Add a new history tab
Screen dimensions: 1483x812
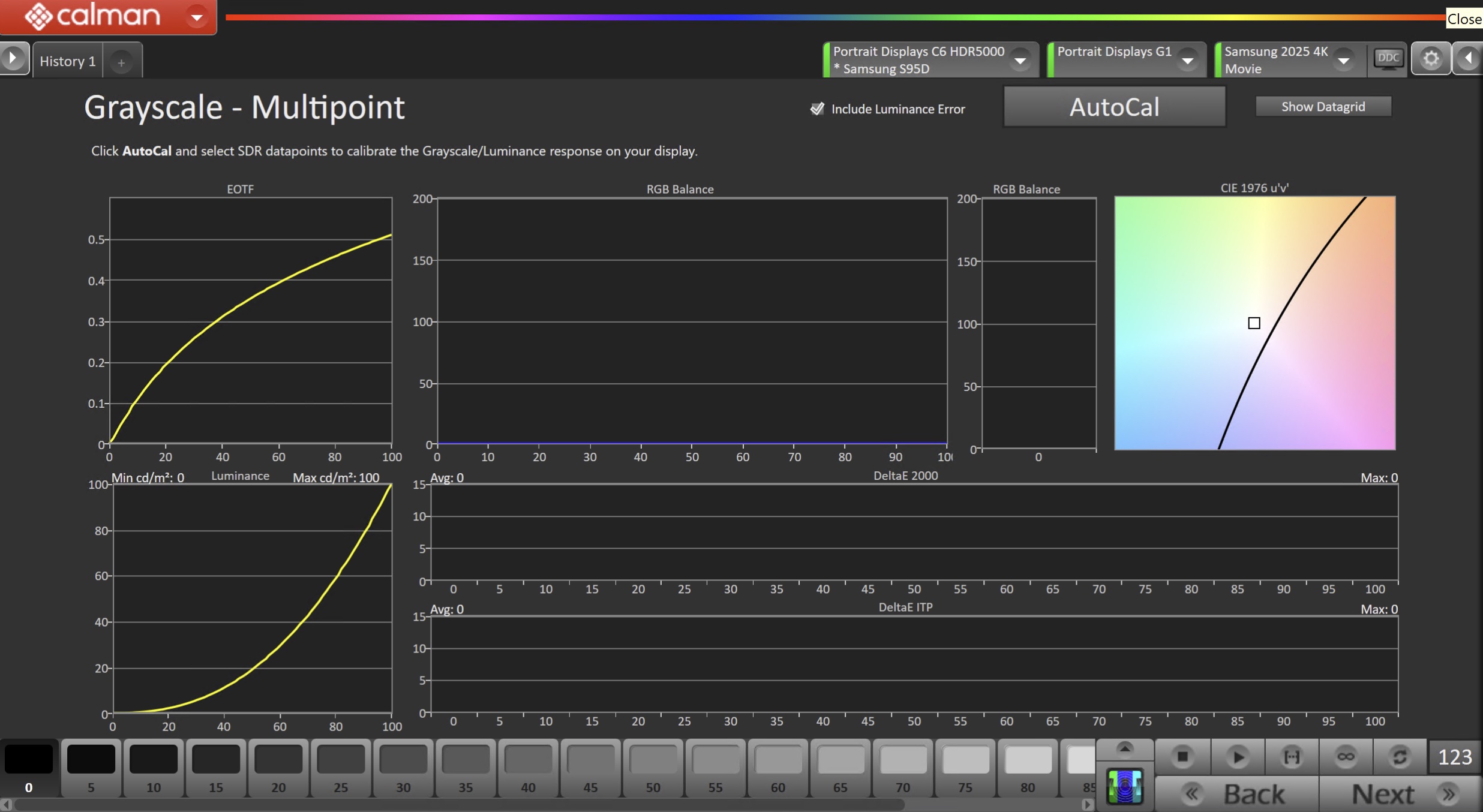click(121, 62)
